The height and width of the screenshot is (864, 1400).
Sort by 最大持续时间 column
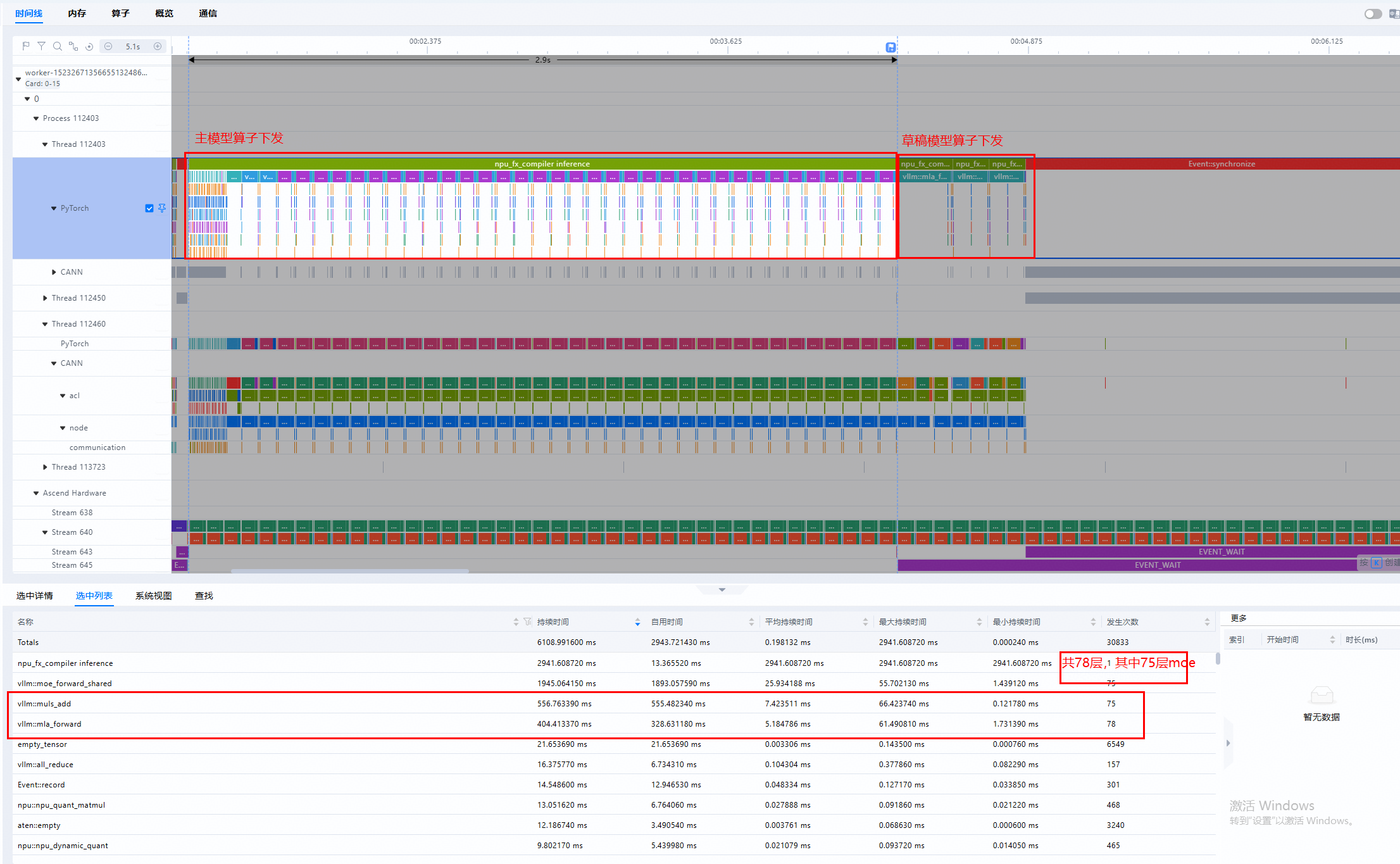(x=979, y=622)
